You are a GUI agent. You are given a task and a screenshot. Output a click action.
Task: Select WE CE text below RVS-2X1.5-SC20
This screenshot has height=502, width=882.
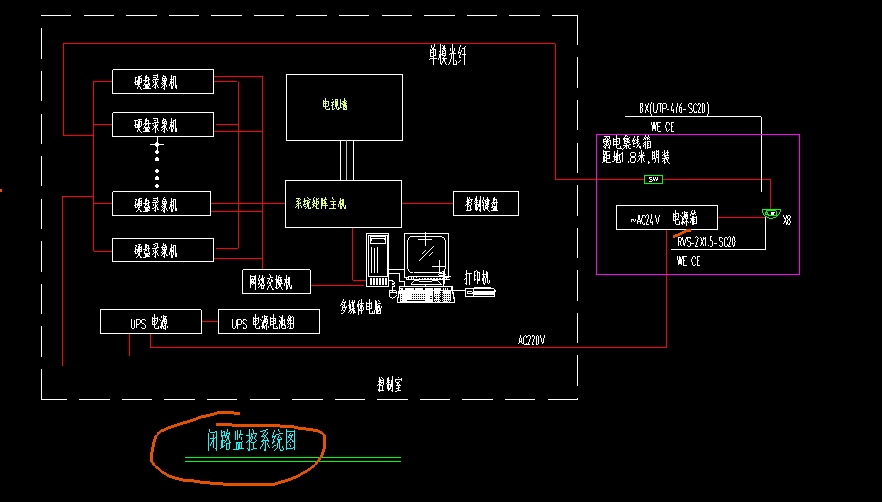[x=688, y=261]
